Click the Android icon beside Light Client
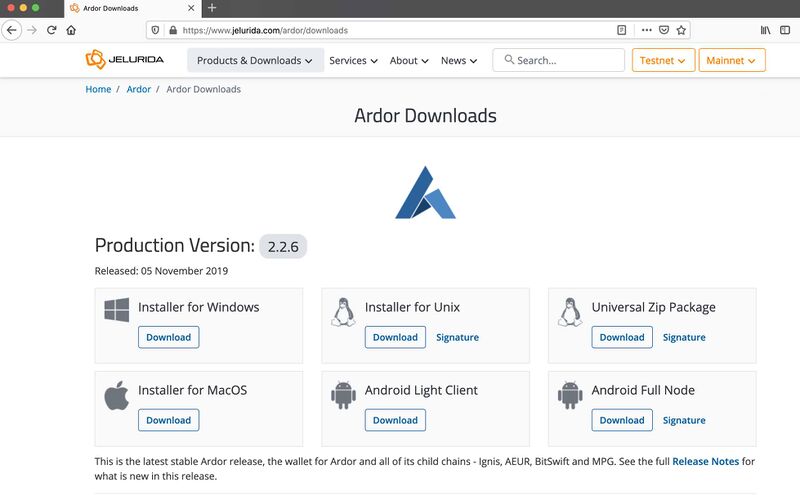 (x=343, y=395)
